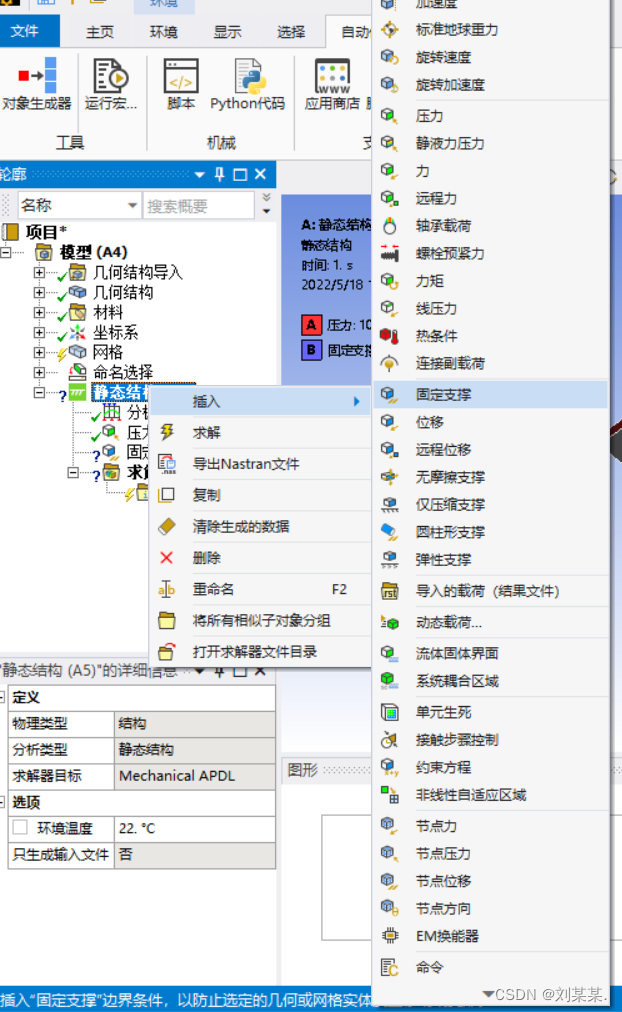Collapse 模型 (A4) tree node
Viewport: 622px width, 1012px height.
[x=6, y=252]
